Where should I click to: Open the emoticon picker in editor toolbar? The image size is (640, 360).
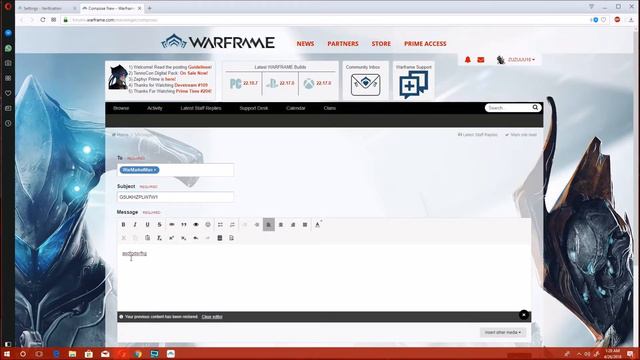point(208,224)
